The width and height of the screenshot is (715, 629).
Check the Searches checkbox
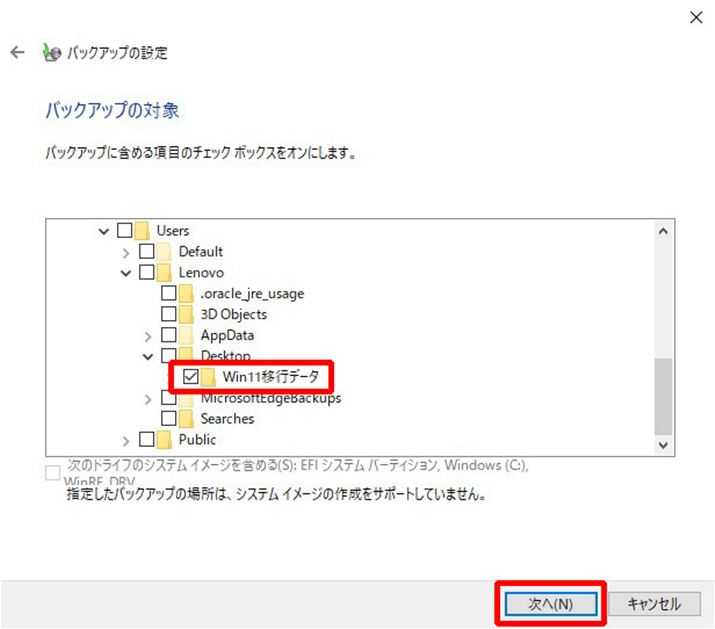coord(169,418)
